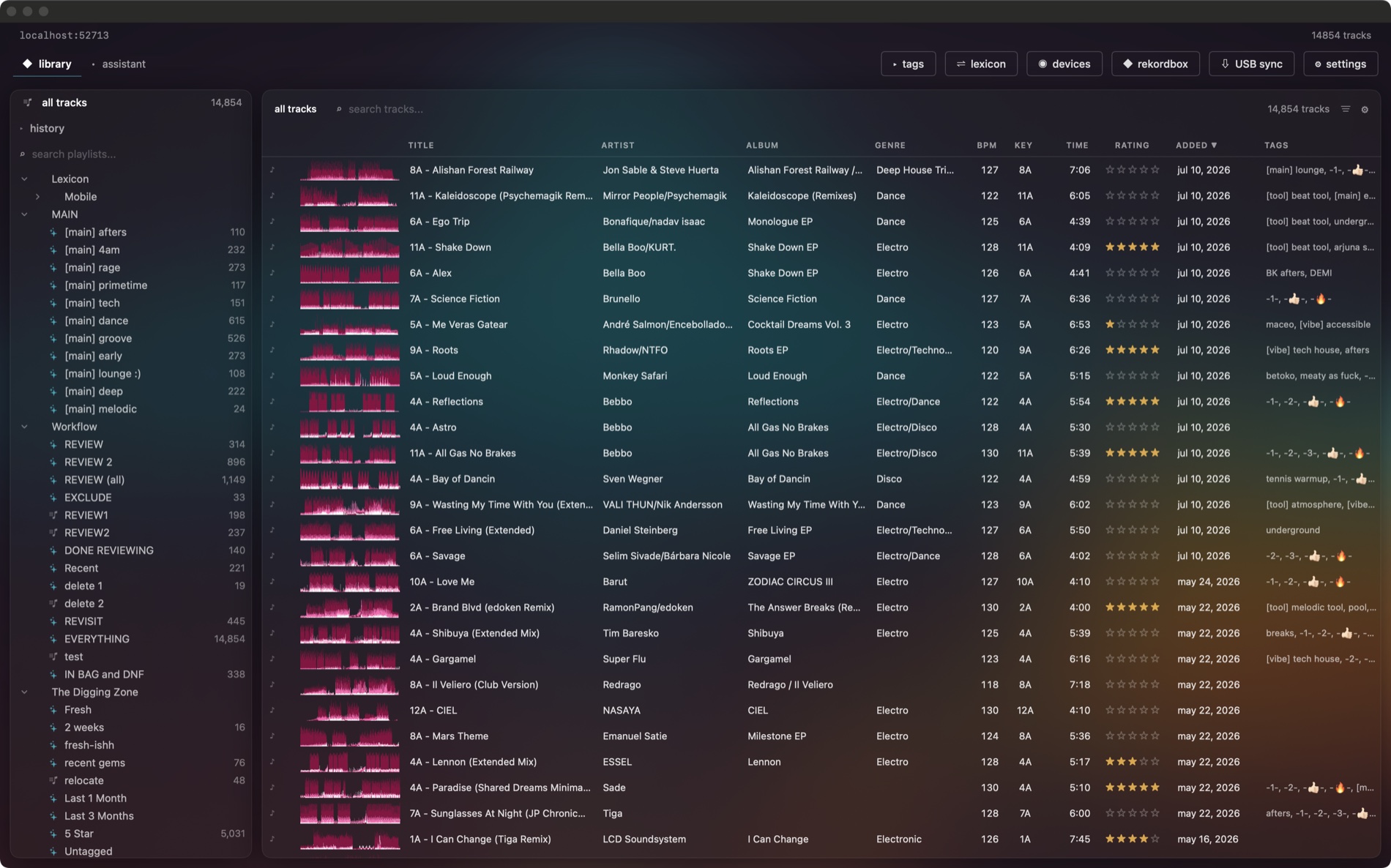Click the Last 3 Months playlist icon

coord(53,815)
